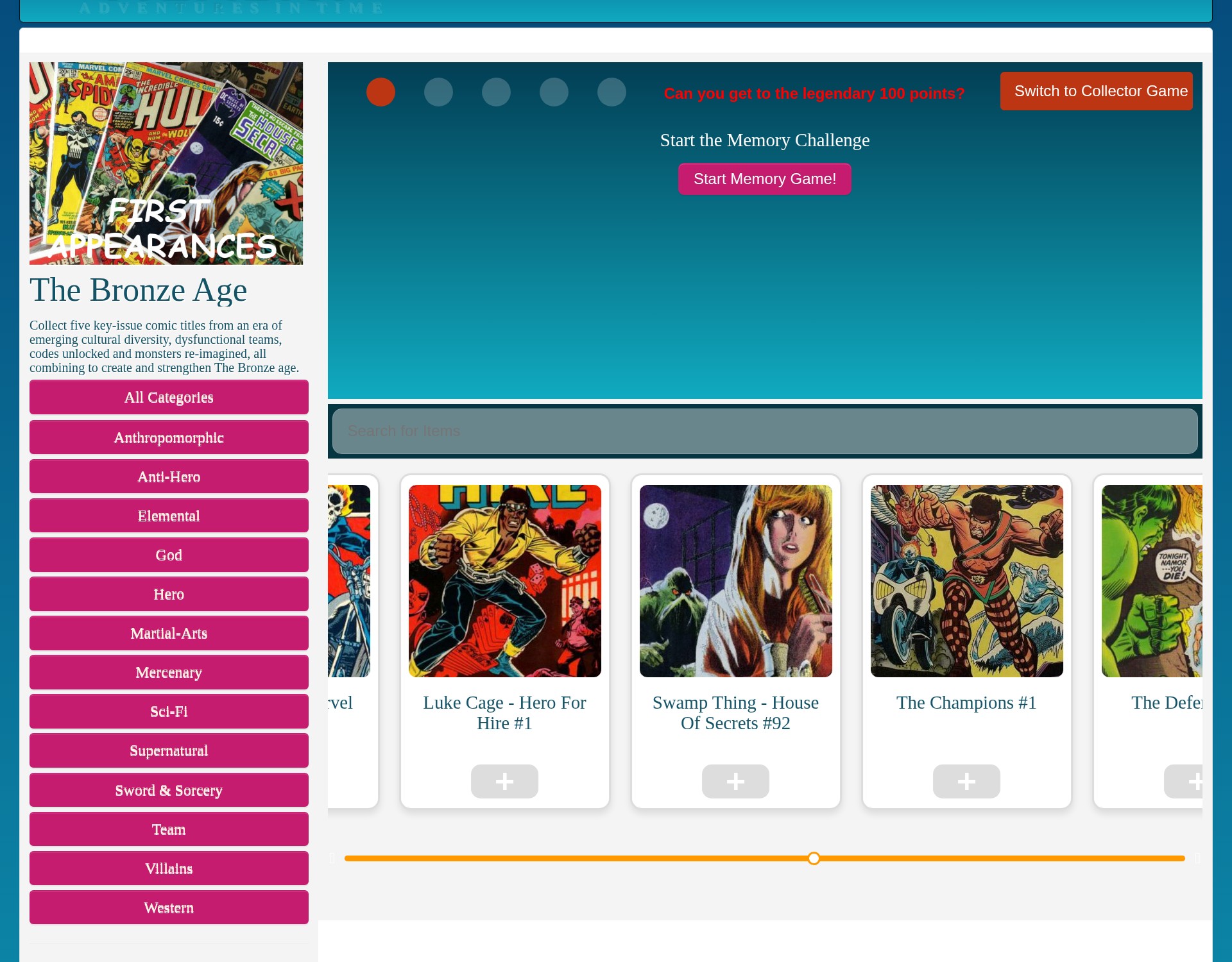Filter by Anti-Hero category
The height and width of the screenshot is (962, 1232).
(x=169, y=477)
